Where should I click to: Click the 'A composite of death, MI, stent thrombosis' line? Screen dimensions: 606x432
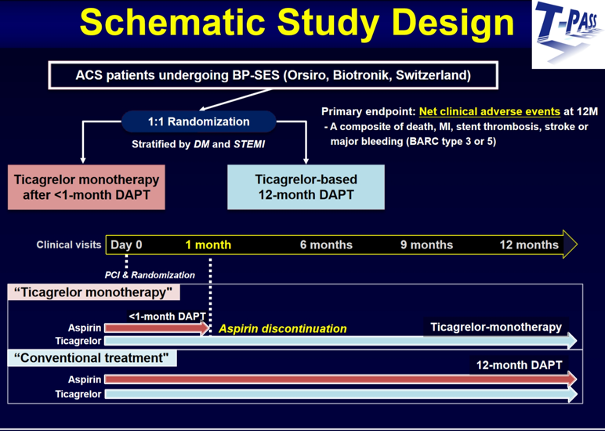click(x=456, y=127)
